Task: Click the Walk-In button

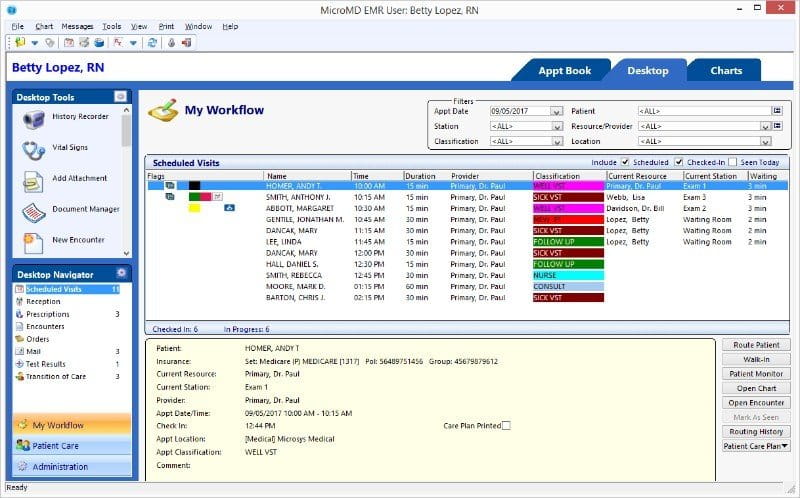Action: pos(756,359)
